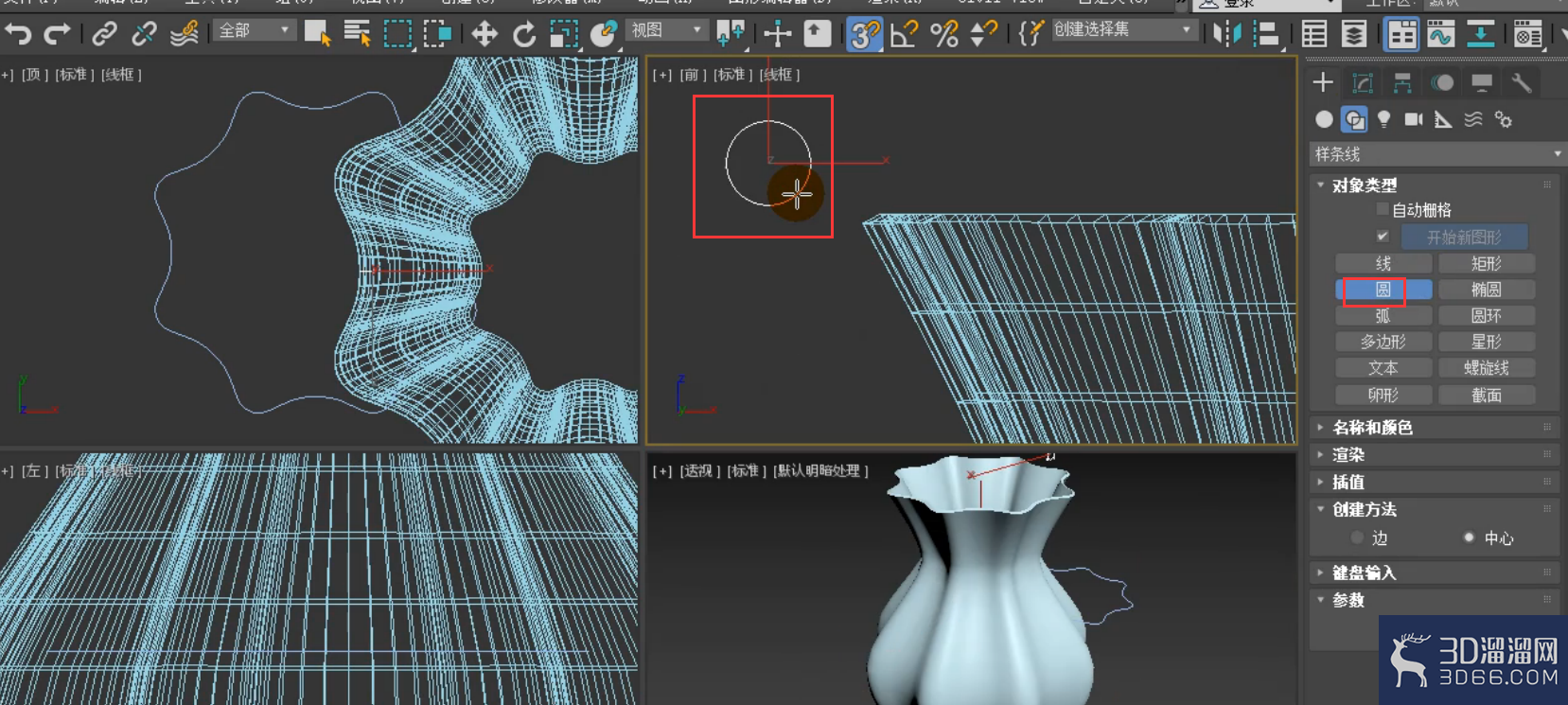This screenshot has height=705, width=1568.
Task: Open Edit Named Selection Sets
Action: coord(1031,34)
